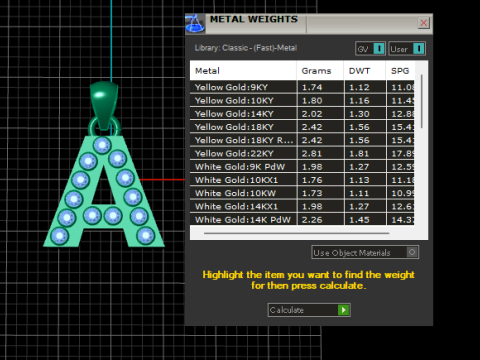Sort by the Grams column header
This screenshot has width=480, height=360.
(x=320, y=71)
